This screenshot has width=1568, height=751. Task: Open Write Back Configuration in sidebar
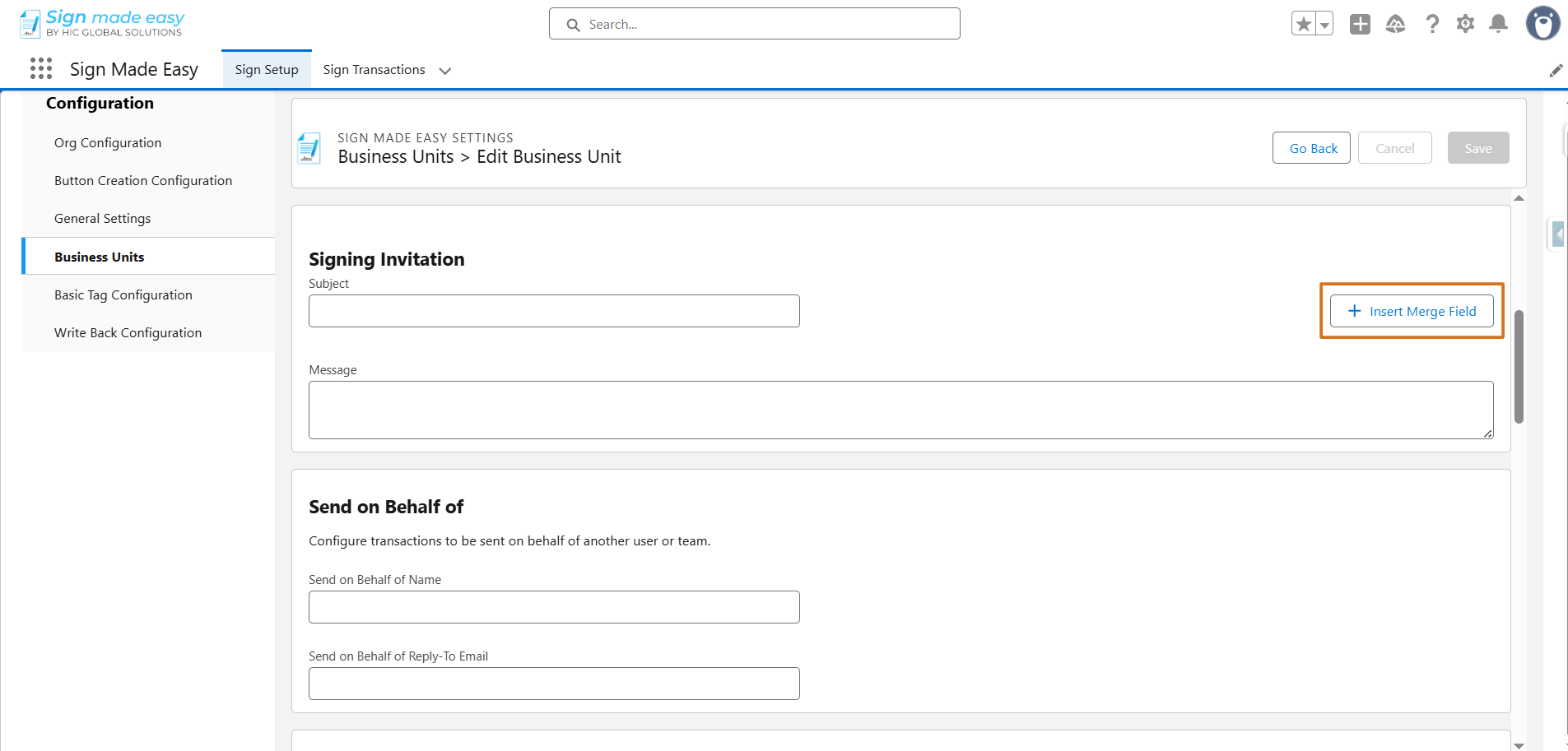click(x=128, y=333)
